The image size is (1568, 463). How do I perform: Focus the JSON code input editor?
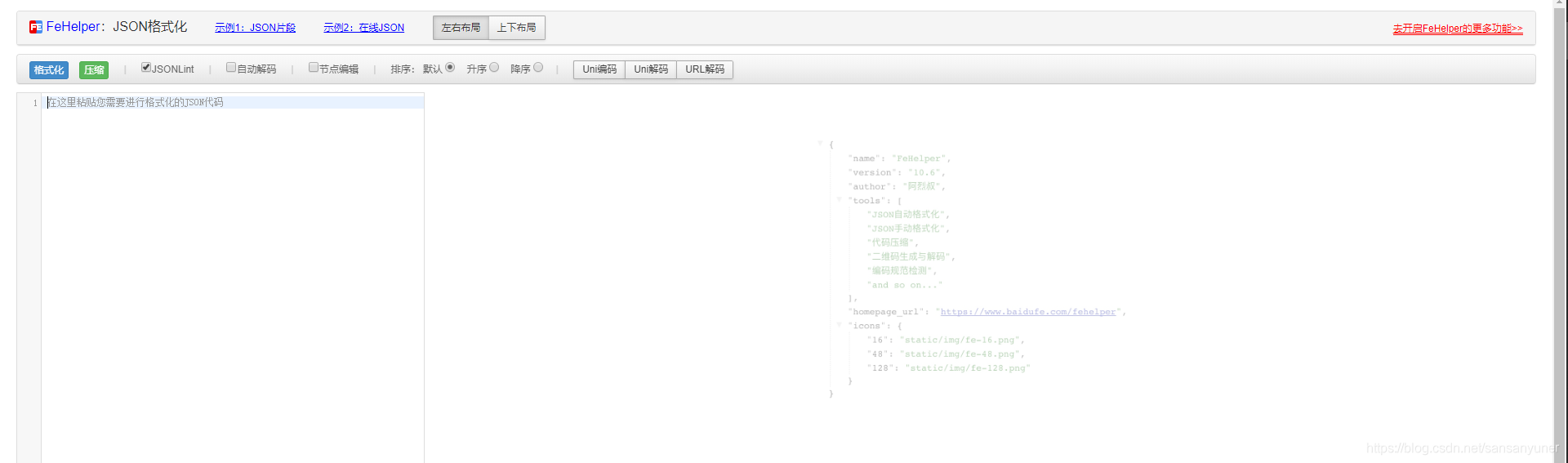pos(233,278)
